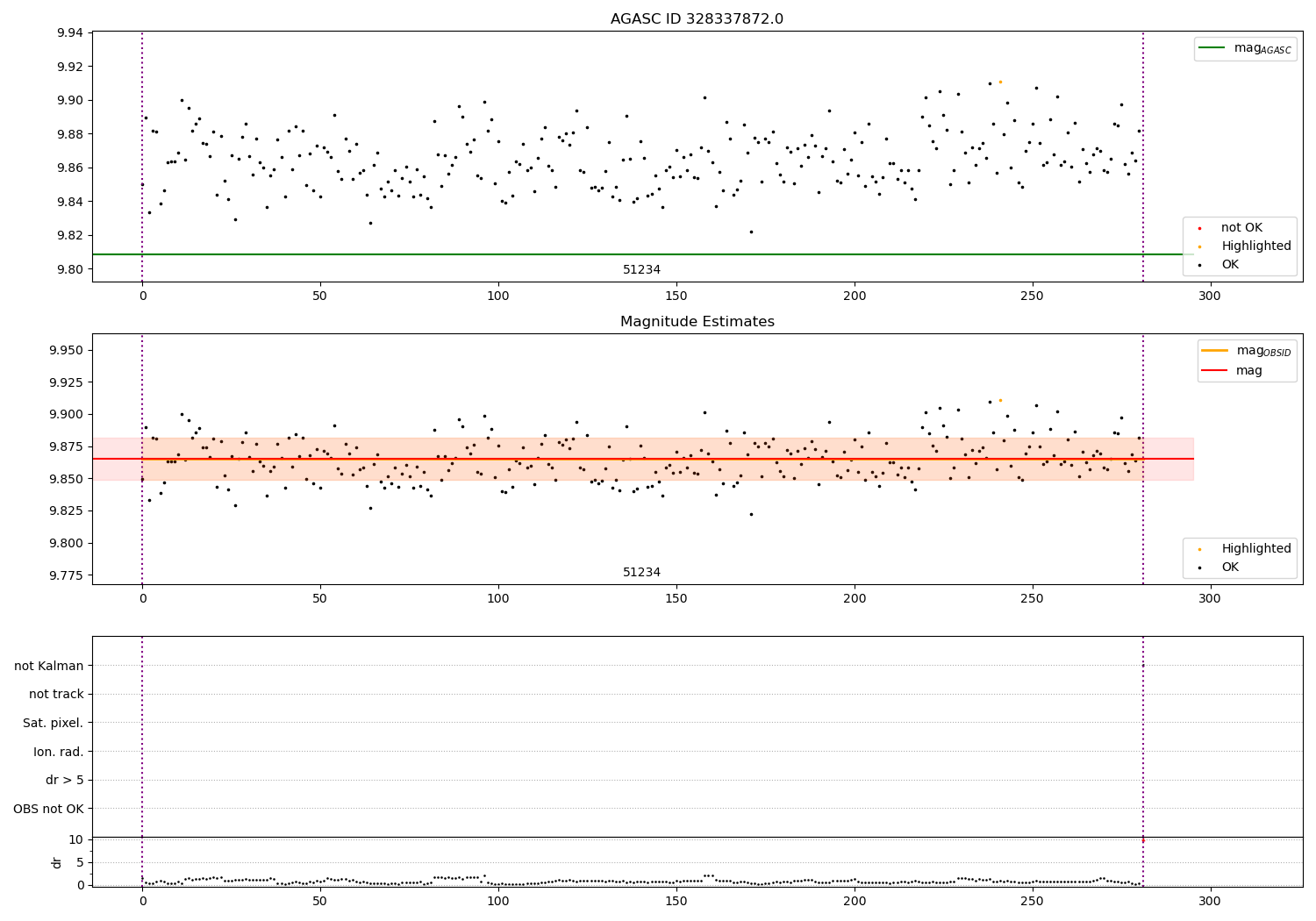
Task: Click 'Highlighted' legend entry in top plot
Action: [x=1256, y=246]
